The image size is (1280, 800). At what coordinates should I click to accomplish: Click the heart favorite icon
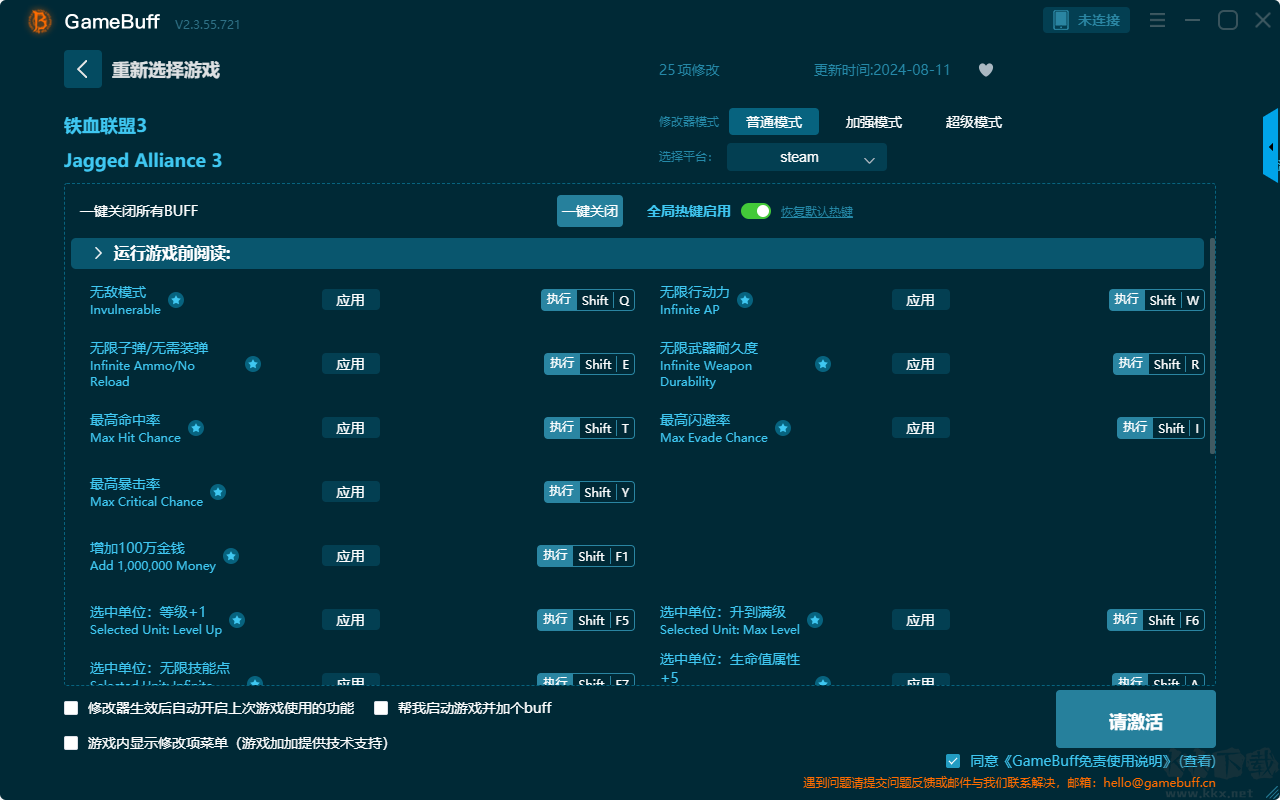[x=986, y=70]
